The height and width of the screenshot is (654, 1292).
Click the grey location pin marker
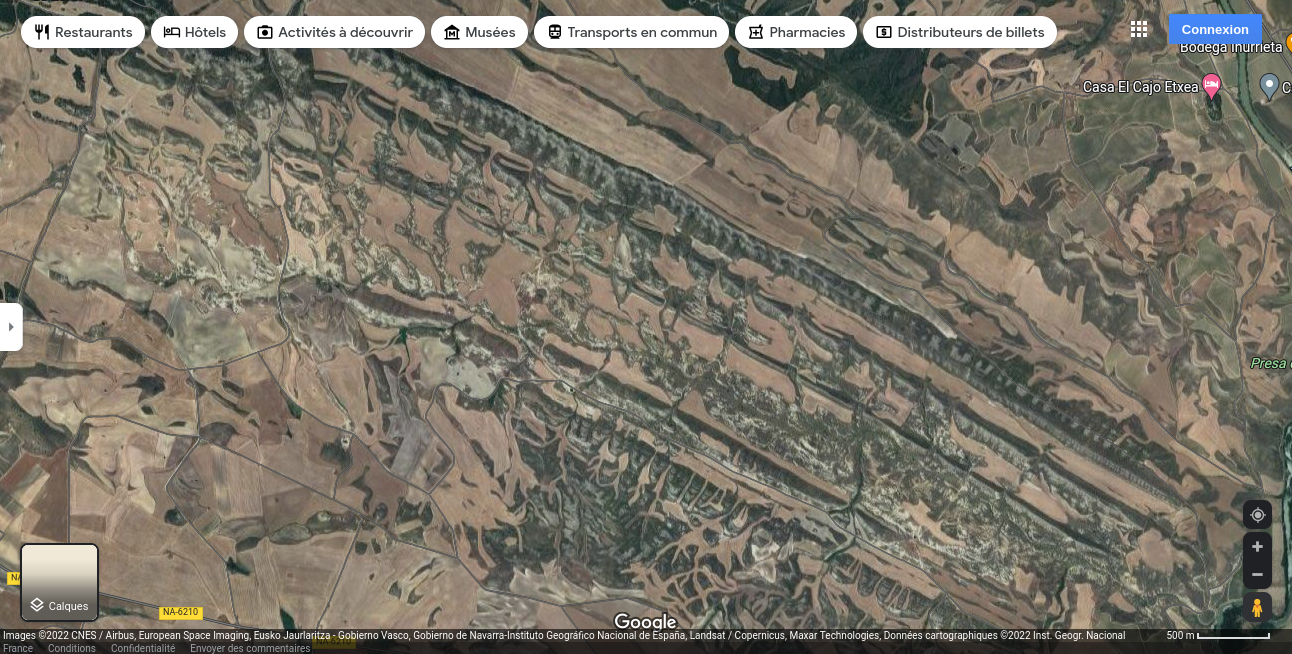[1269, 86]
